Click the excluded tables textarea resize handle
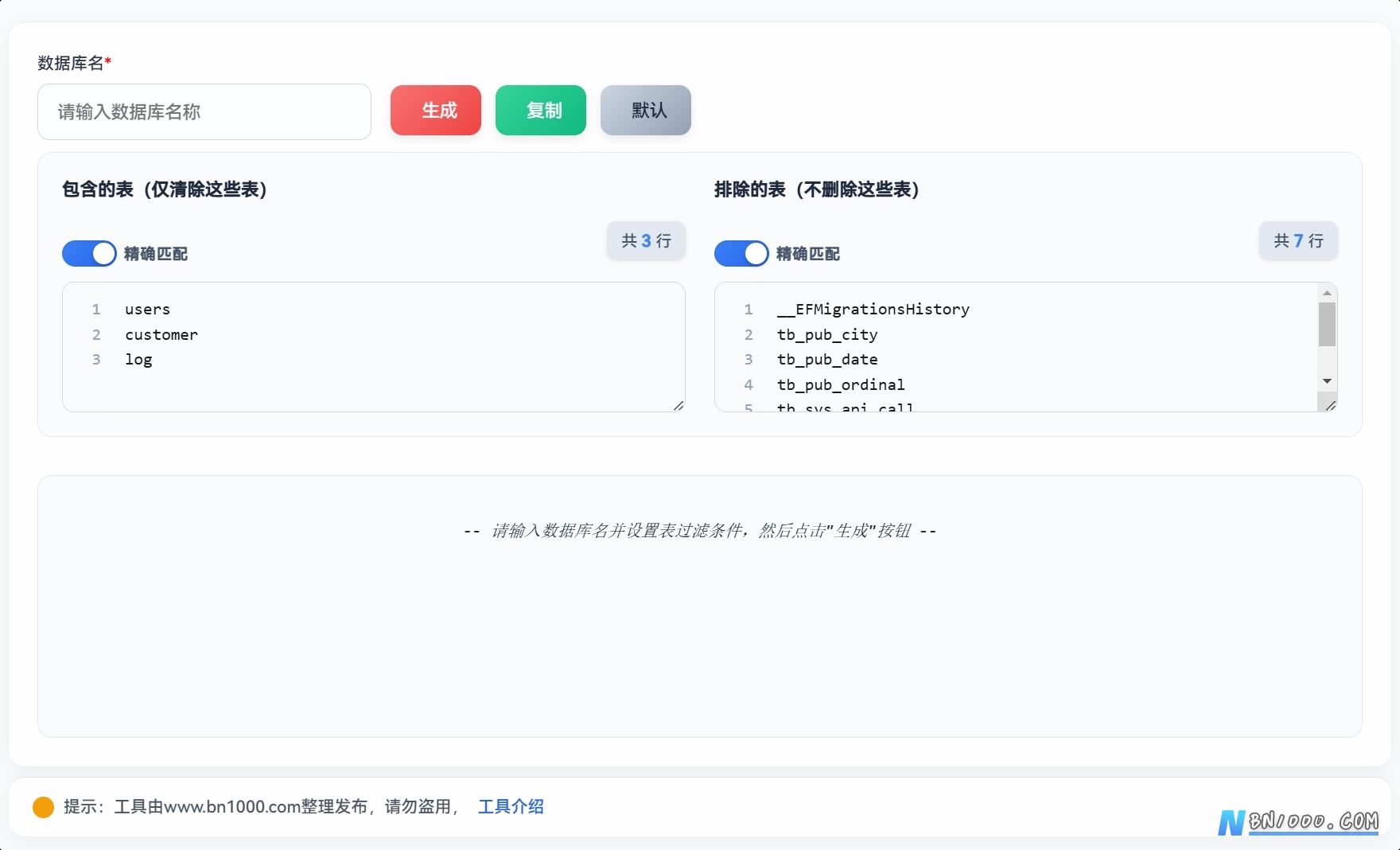Image resolution: width=1400 pixels, height=850 pixels. pos(1331,406)
